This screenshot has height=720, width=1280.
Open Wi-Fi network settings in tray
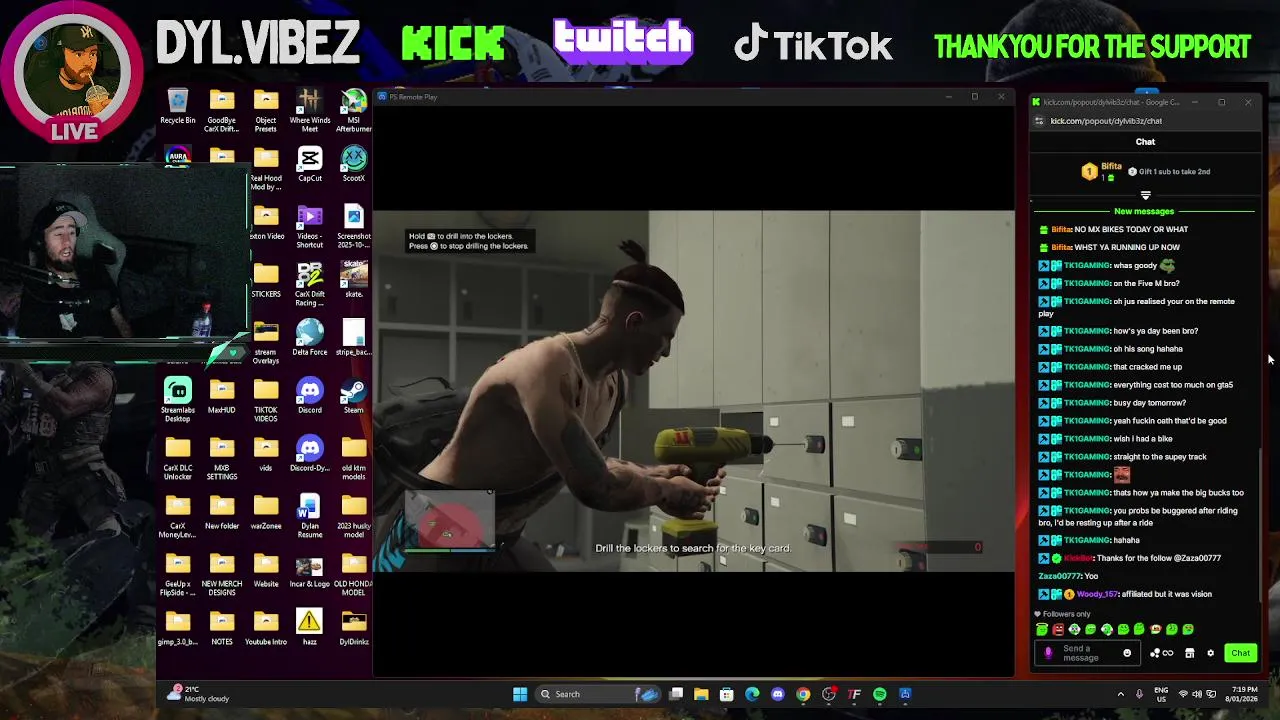[1184, 694]
